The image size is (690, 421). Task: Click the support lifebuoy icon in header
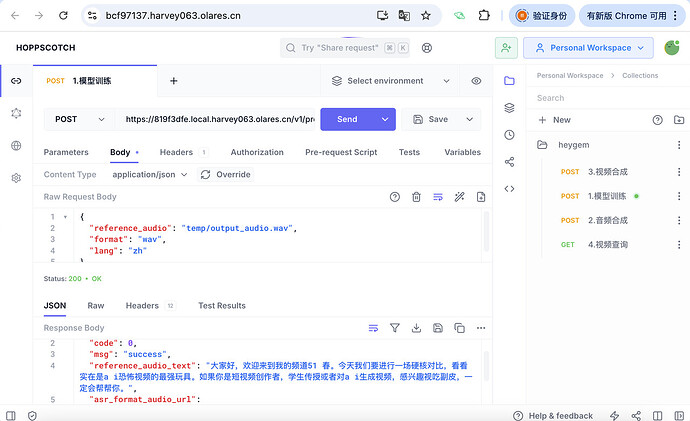[426, 48]
